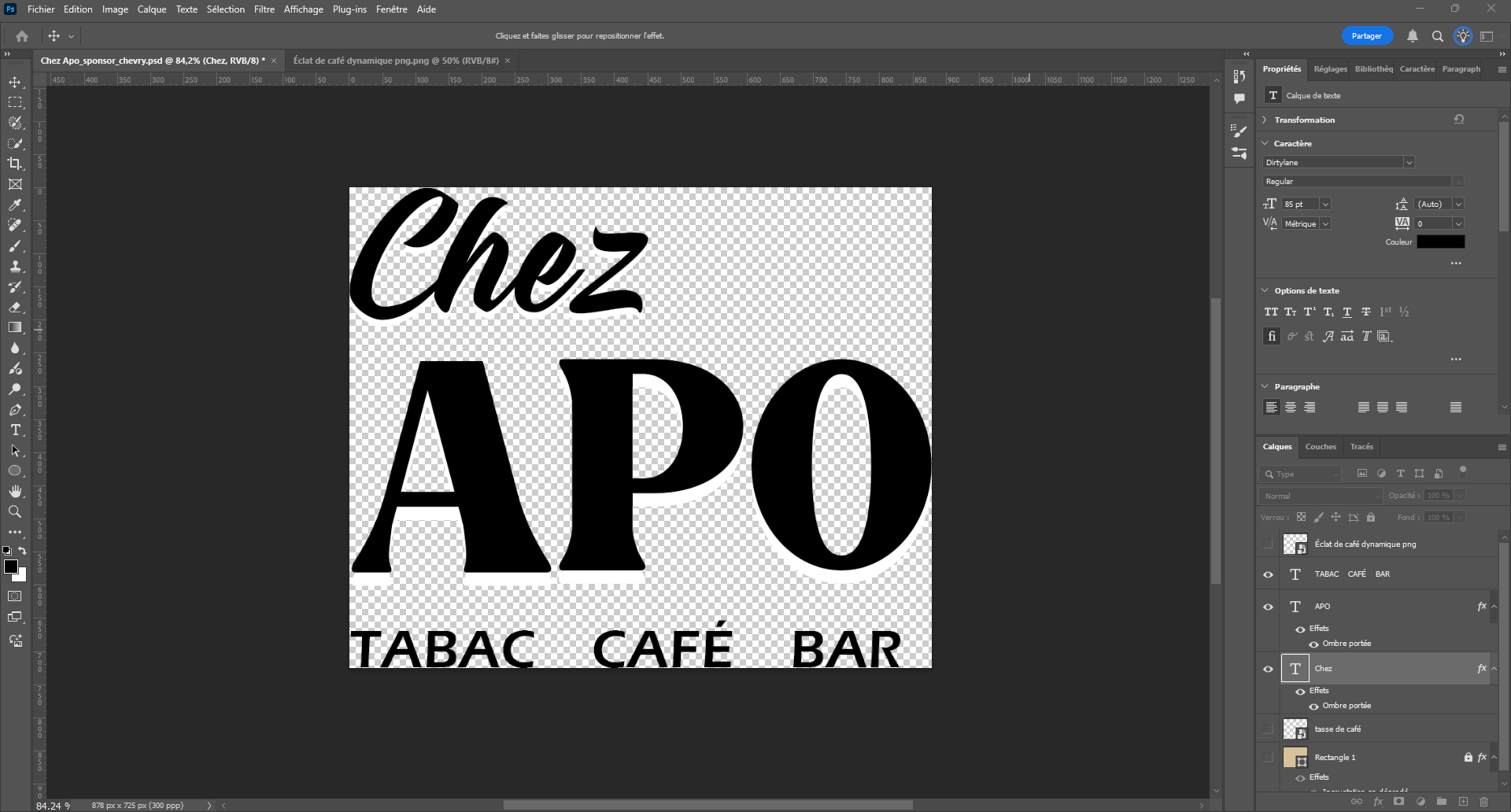Center align the paragraph text

[x=1291, y=407]
